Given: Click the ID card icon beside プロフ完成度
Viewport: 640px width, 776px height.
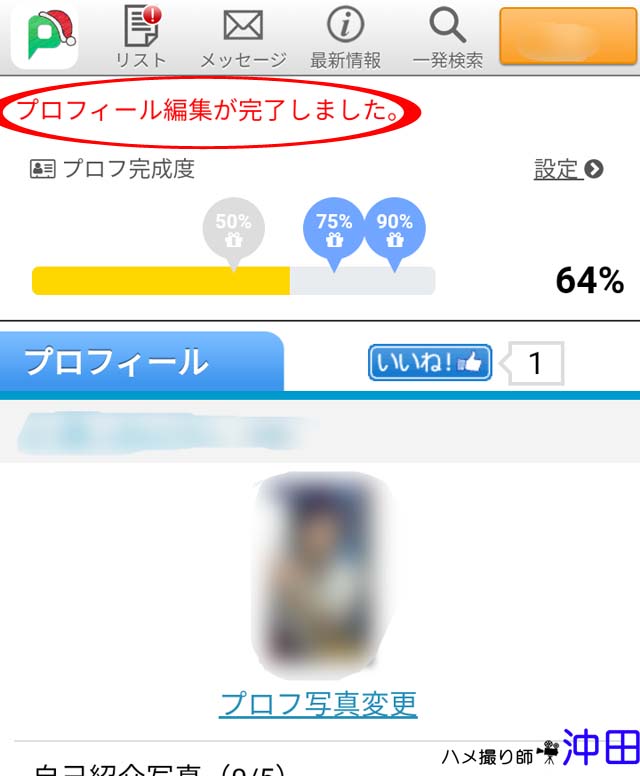Looking at the screenshot, I should click(x=43, y=169).
